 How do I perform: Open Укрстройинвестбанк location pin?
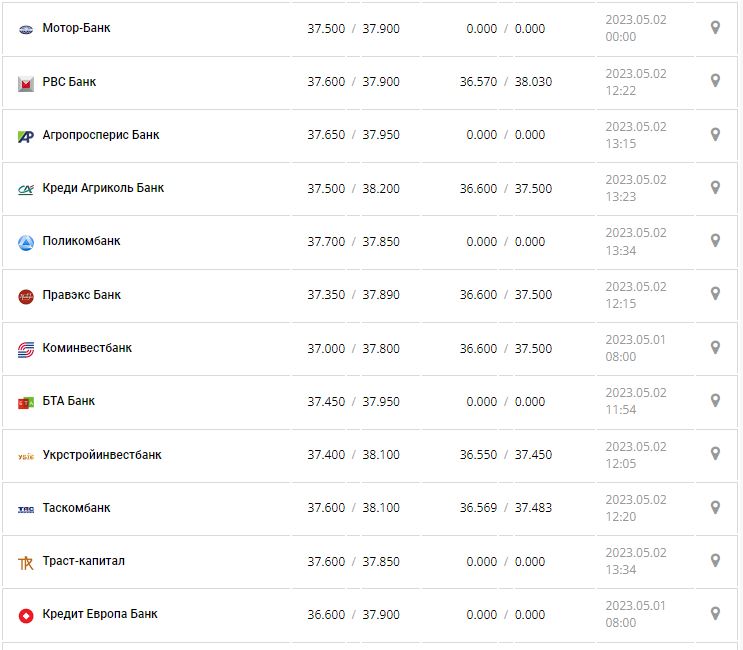tap(715, 454)
